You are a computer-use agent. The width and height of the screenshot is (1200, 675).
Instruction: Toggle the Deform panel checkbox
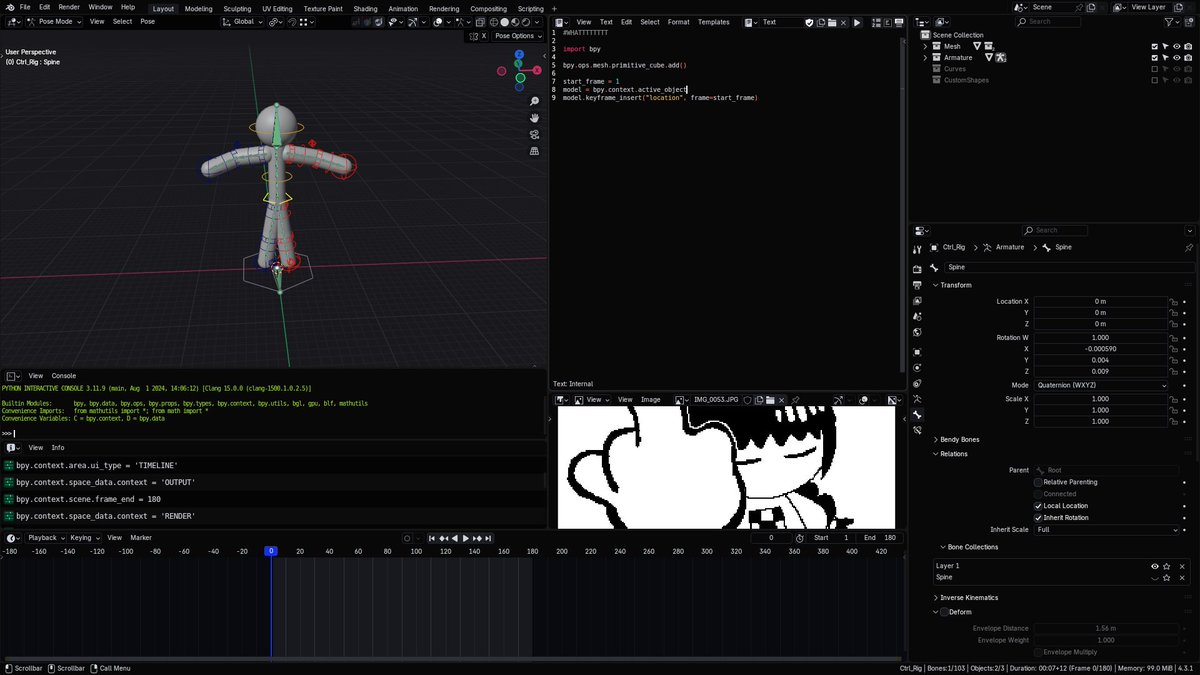coord(944,612)
